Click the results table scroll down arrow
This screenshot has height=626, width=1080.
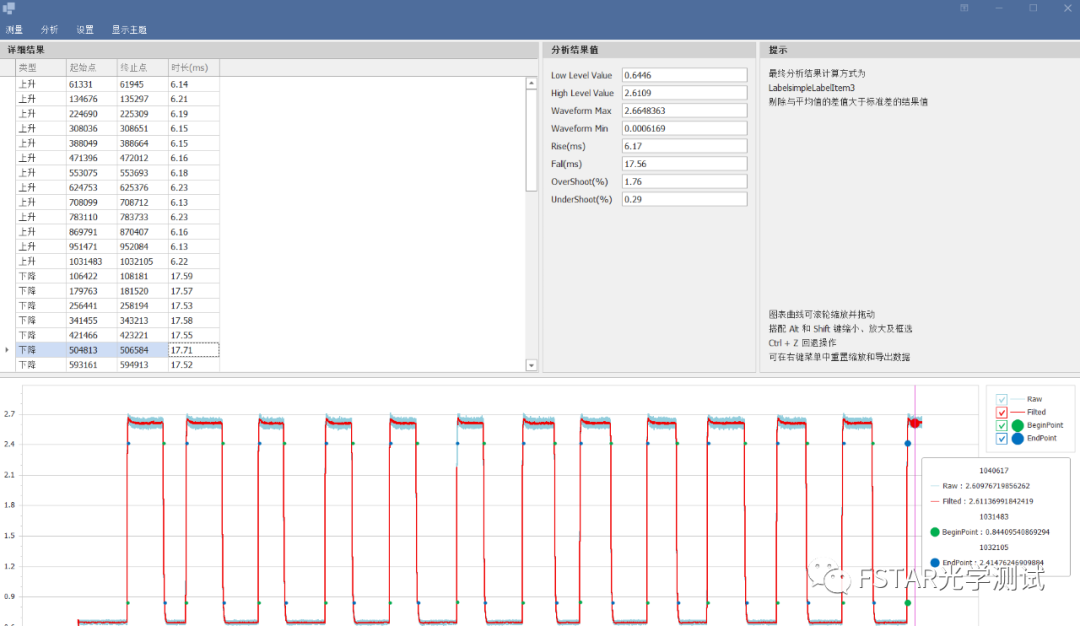(531, 366)
